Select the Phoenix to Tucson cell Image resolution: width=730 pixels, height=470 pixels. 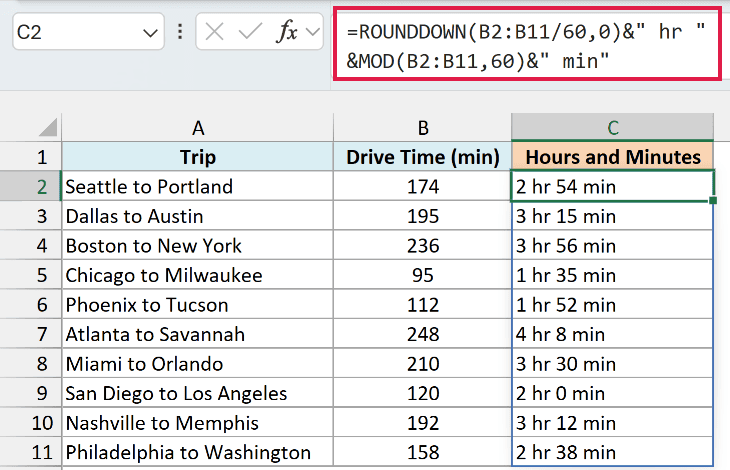pos(198,305)
